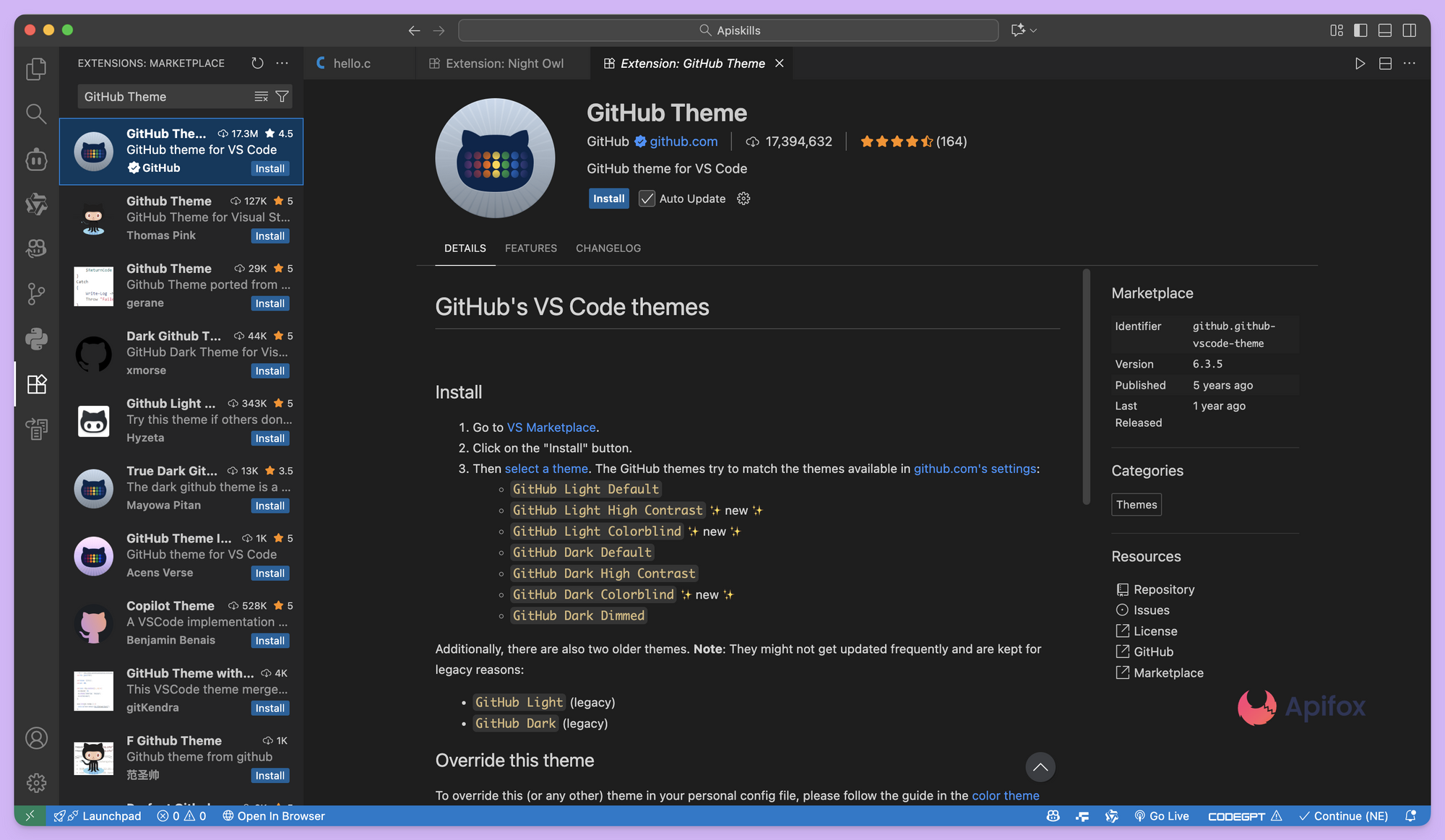Open notifications via the bell icon
This screenshot has height=840, width=1445.
coord(1410,815)
